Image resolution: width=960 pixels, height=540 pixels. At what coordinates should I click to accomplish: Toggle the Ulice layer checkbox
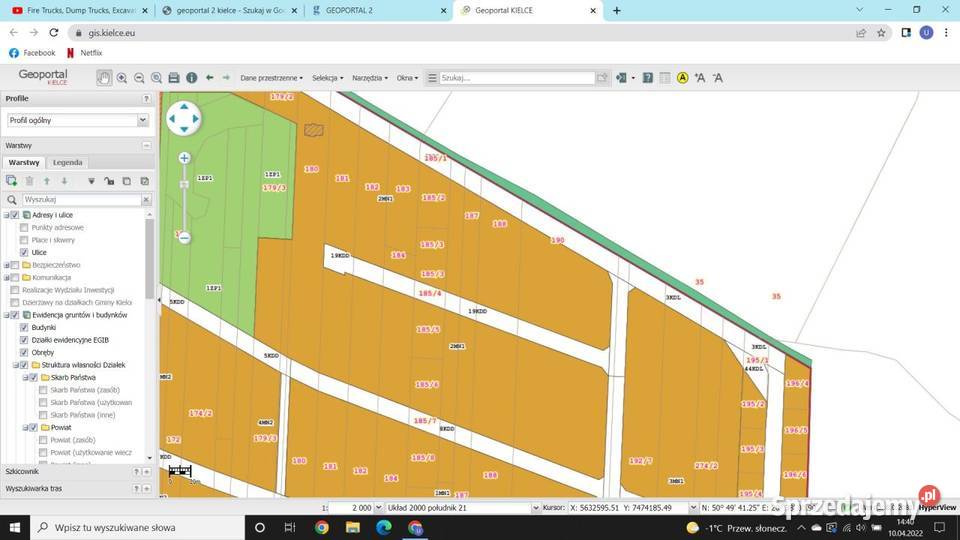(x=25, y=252)
